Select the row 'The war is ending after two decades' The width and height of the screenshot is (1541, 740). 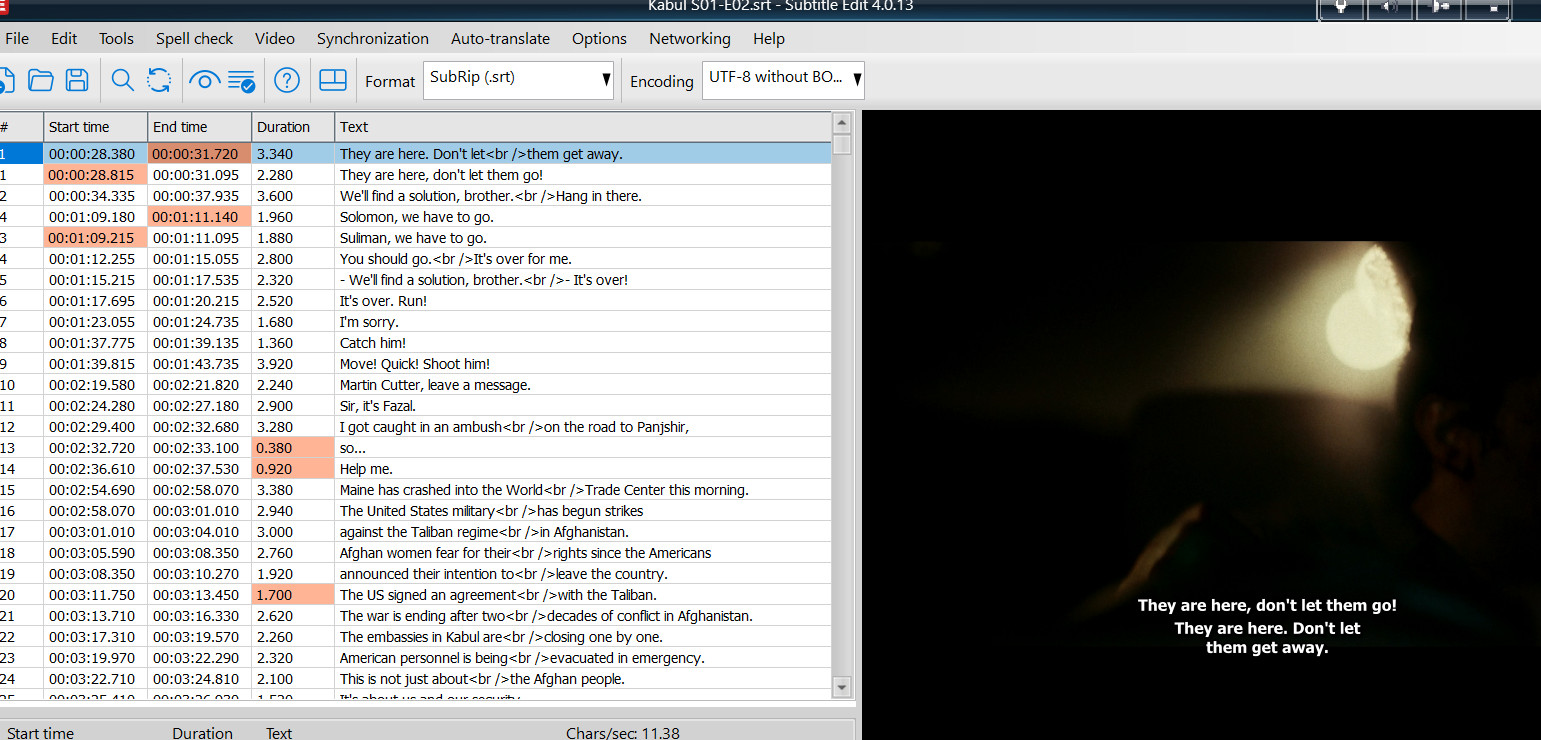(x=416, y=616)
